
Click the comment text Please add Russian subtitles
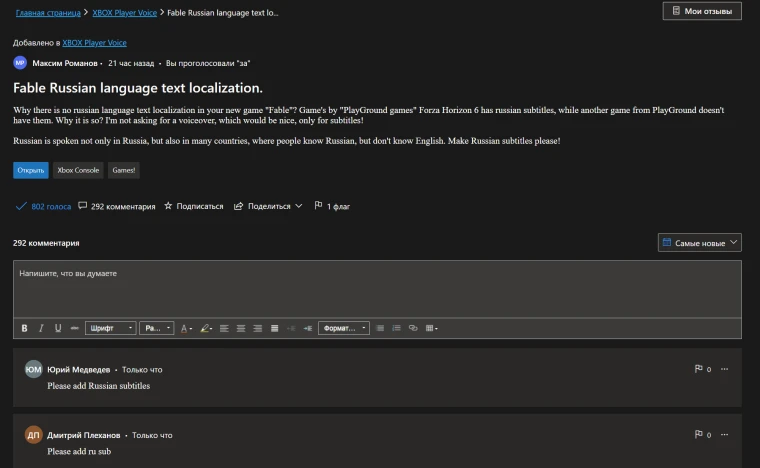[x=98, y=386]
